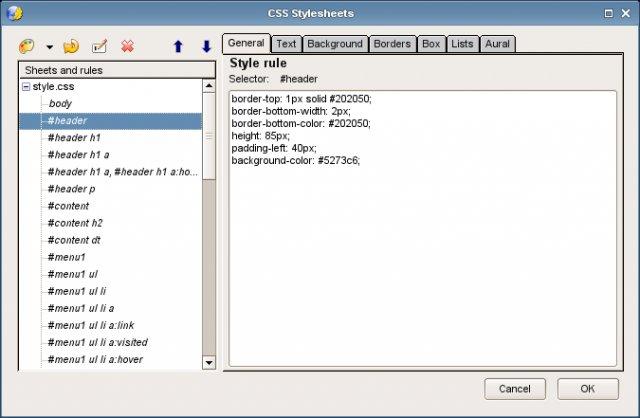Choose the #menu1 ul li a:hover rule
The image size is (640, 418).
(95, 359)
